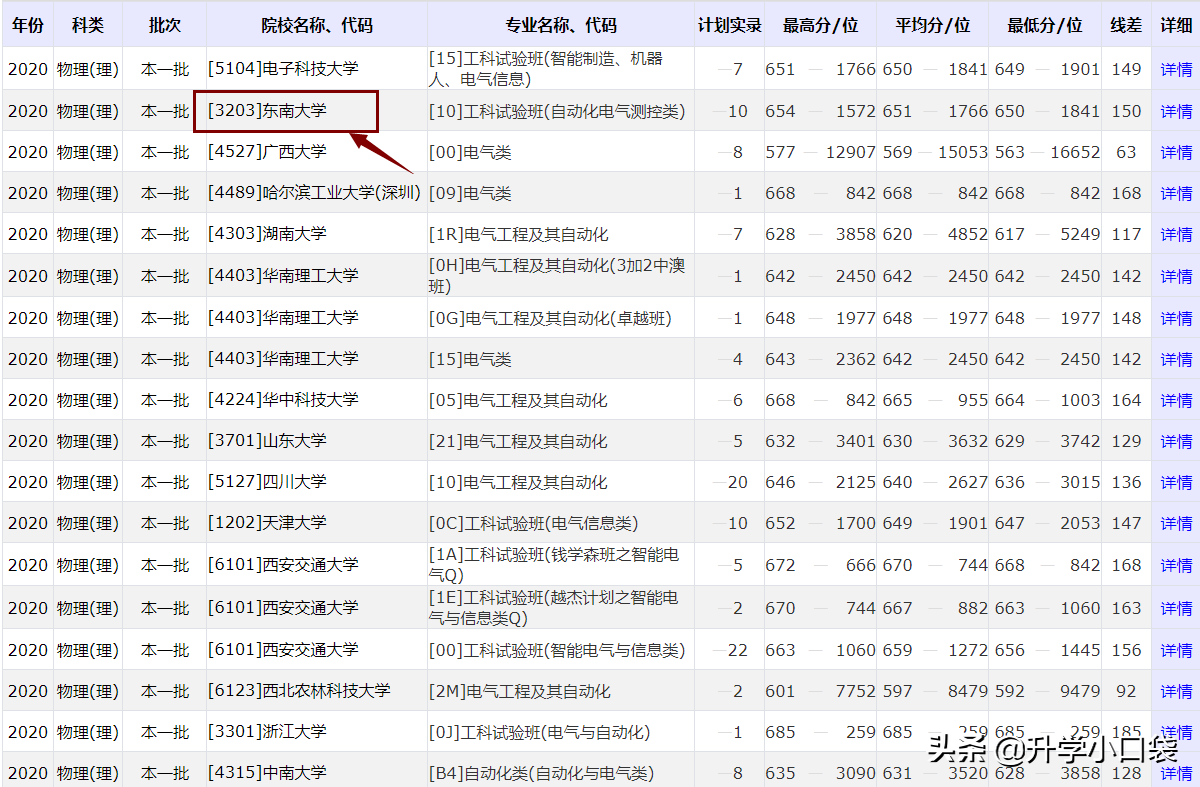Click the 计划实录 column header
This screenshot has width=1200, height=787.
pyautogui.click(x=729, y=25)
